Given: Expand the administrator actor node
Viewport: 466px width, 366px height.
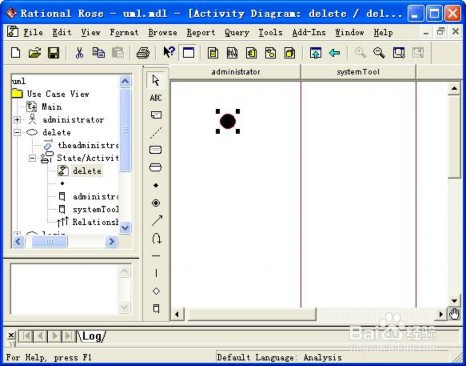Looking at the screenshot, I should (x=17, y=119).
